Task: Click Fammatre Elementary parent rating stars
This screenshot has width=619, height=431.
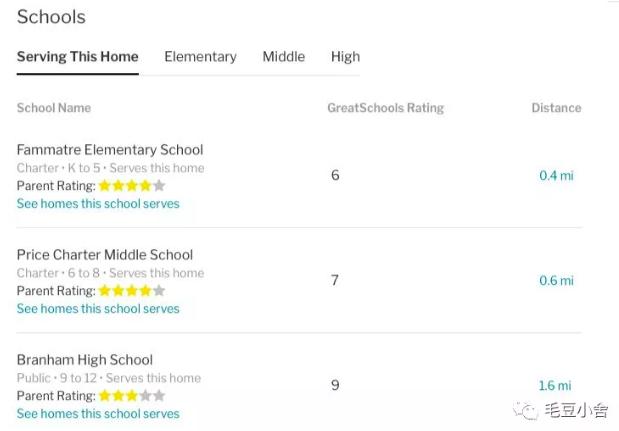Action: point(131,186)
